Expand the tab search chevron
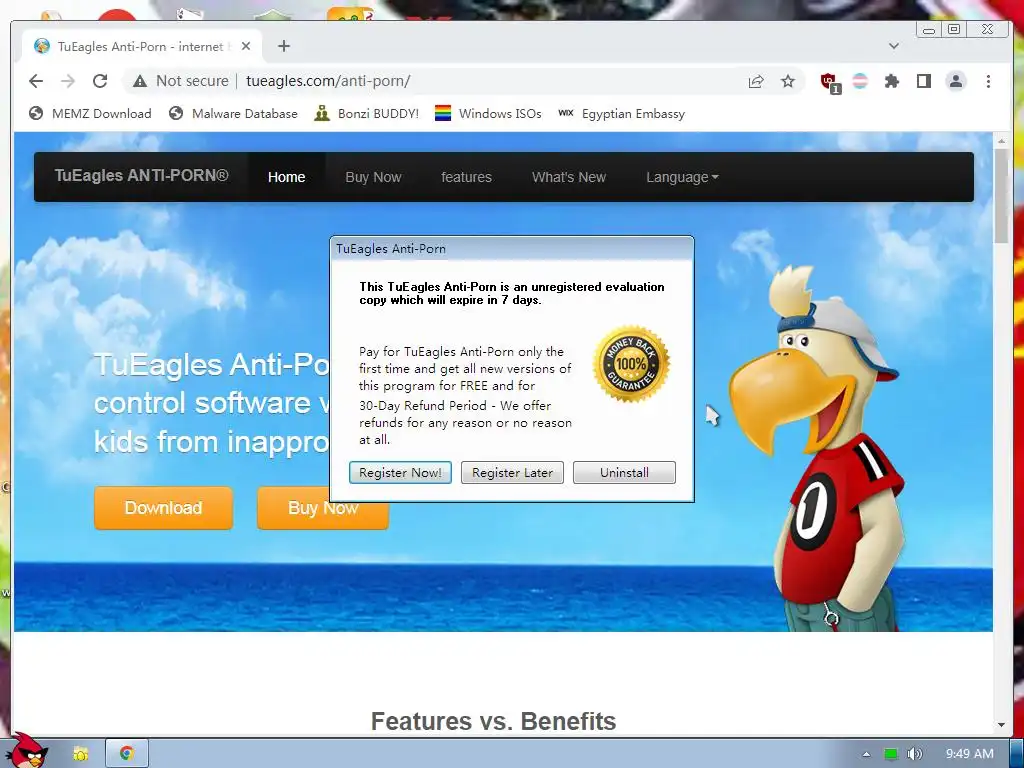The image size is (1024, 768). (894, 46)
